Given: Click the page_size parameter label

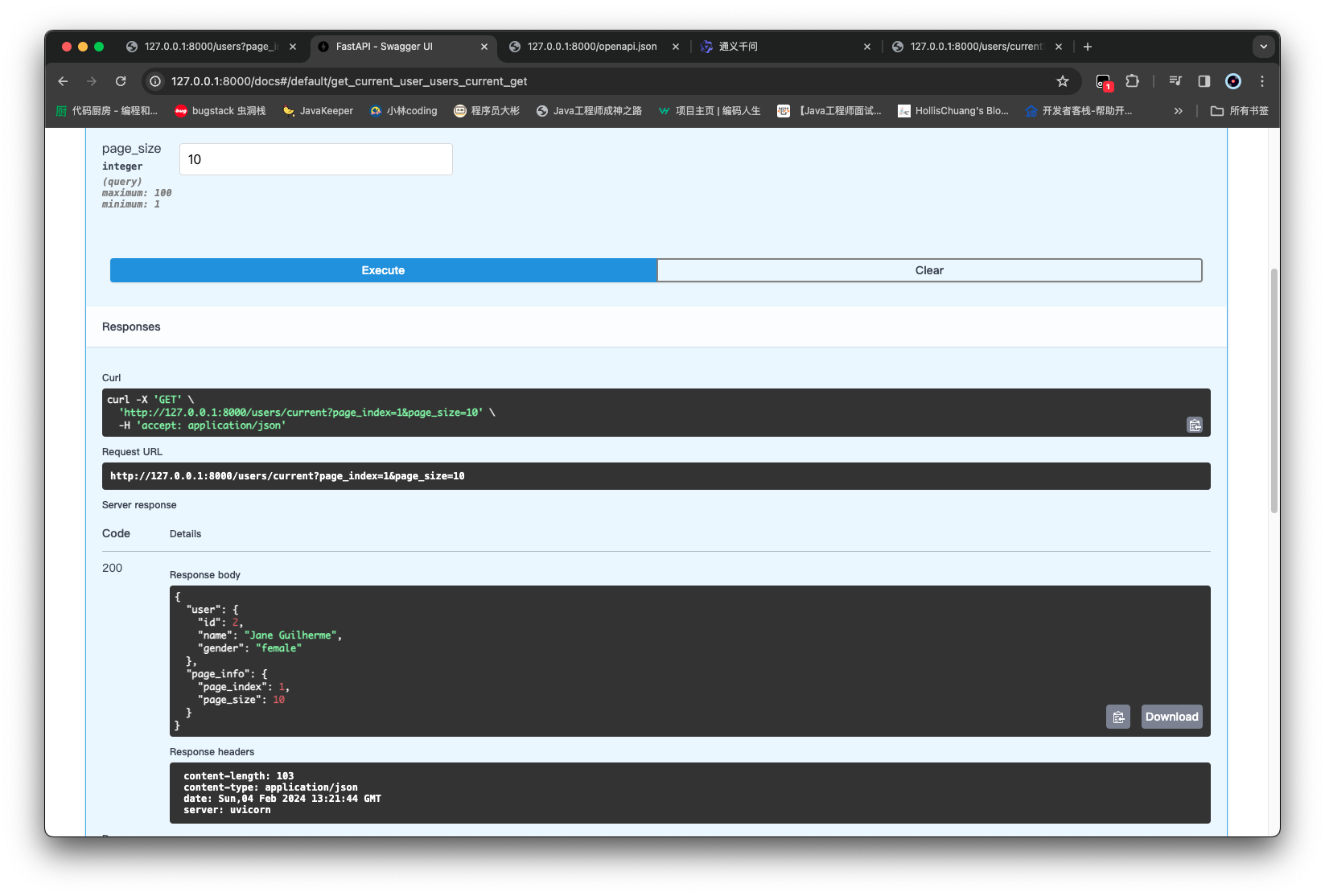Looking at the screenshot, I should point(131,149).
